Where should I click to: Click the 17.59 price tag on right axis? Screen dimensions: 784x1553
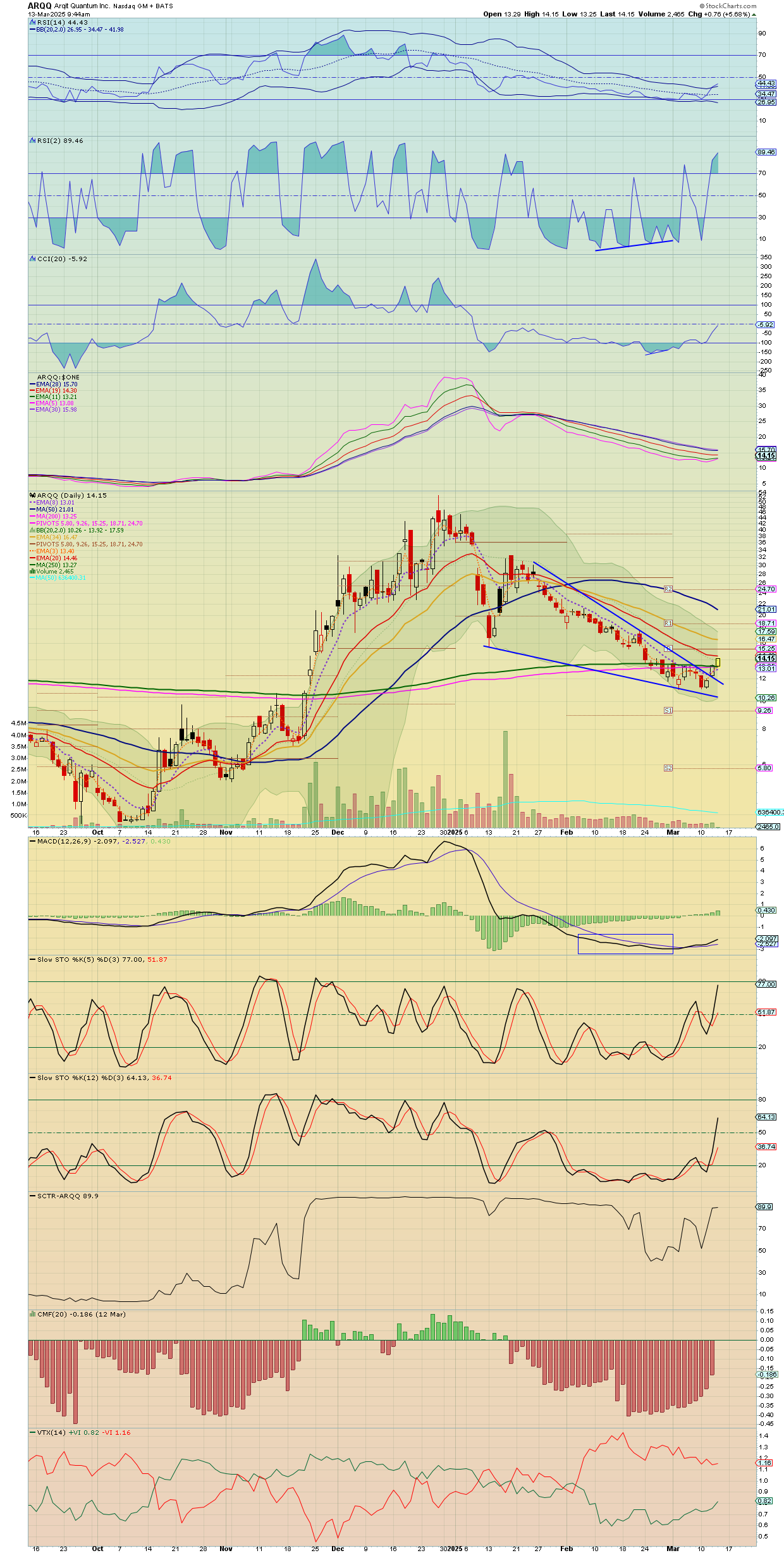click(x=766, y=632)
